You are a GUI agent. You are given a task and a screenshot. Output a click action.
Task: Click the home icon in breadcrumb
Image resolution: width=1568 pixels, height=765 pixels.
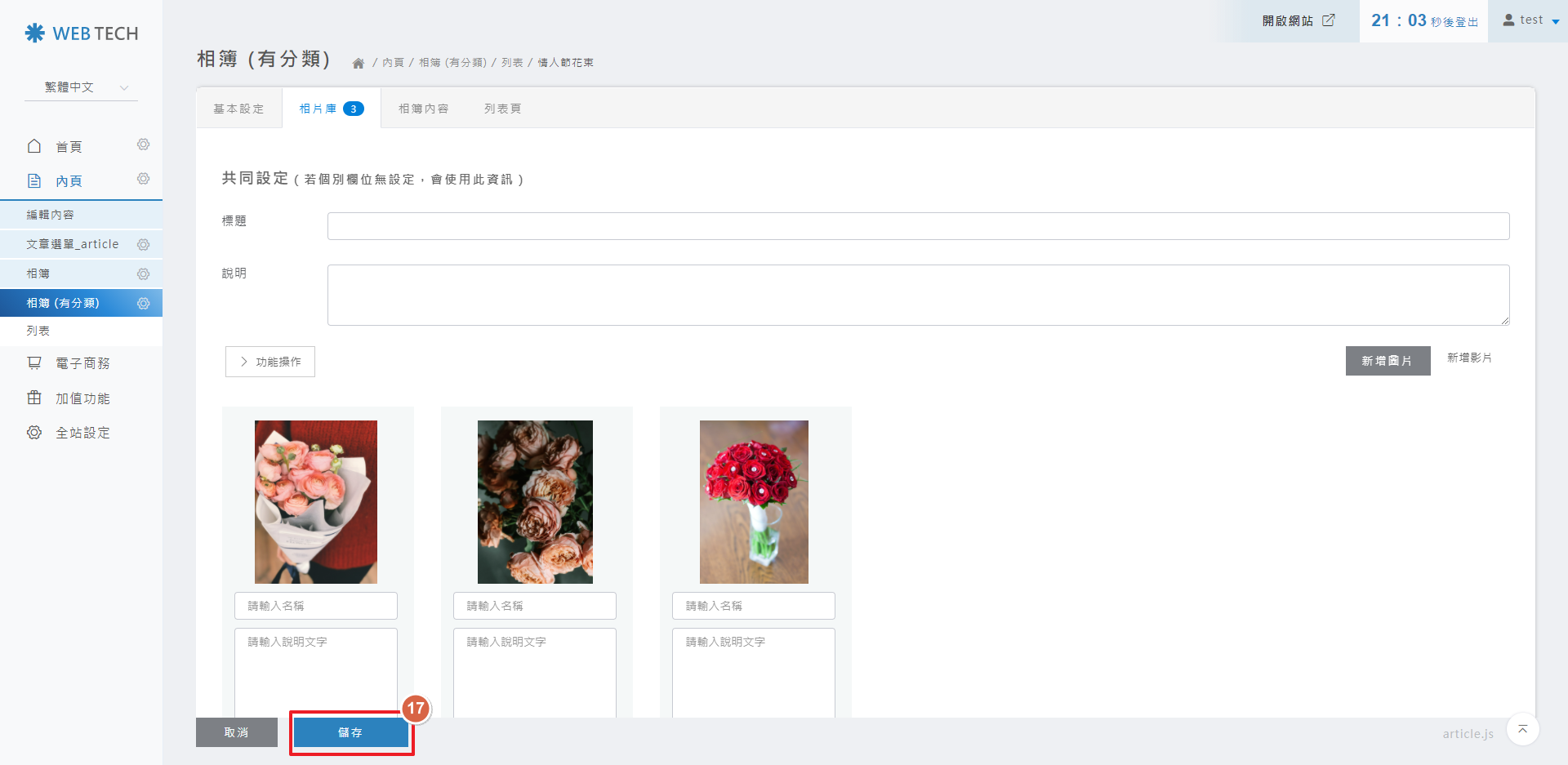click(x=358, y=63)
